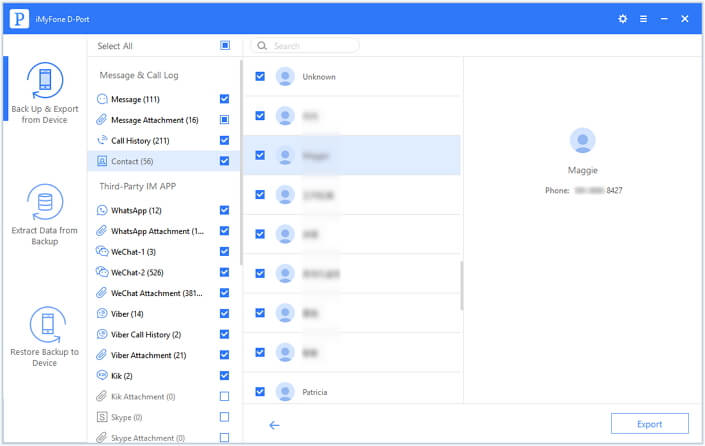The width and height of the screenshot is (705, 446).
Task: Click the WeChat Attachment paperclip icon
Action: point(102,293)
